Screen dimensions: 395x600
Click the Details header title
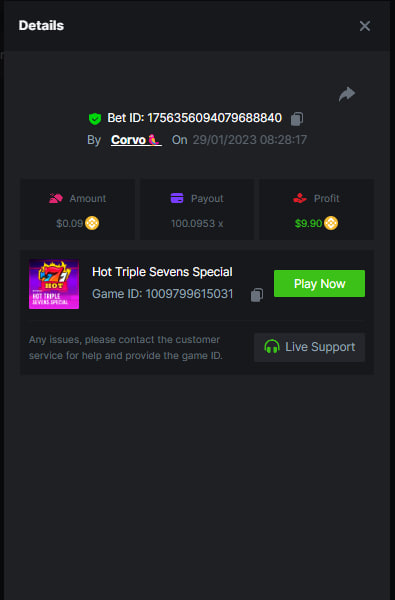(41, 26)
